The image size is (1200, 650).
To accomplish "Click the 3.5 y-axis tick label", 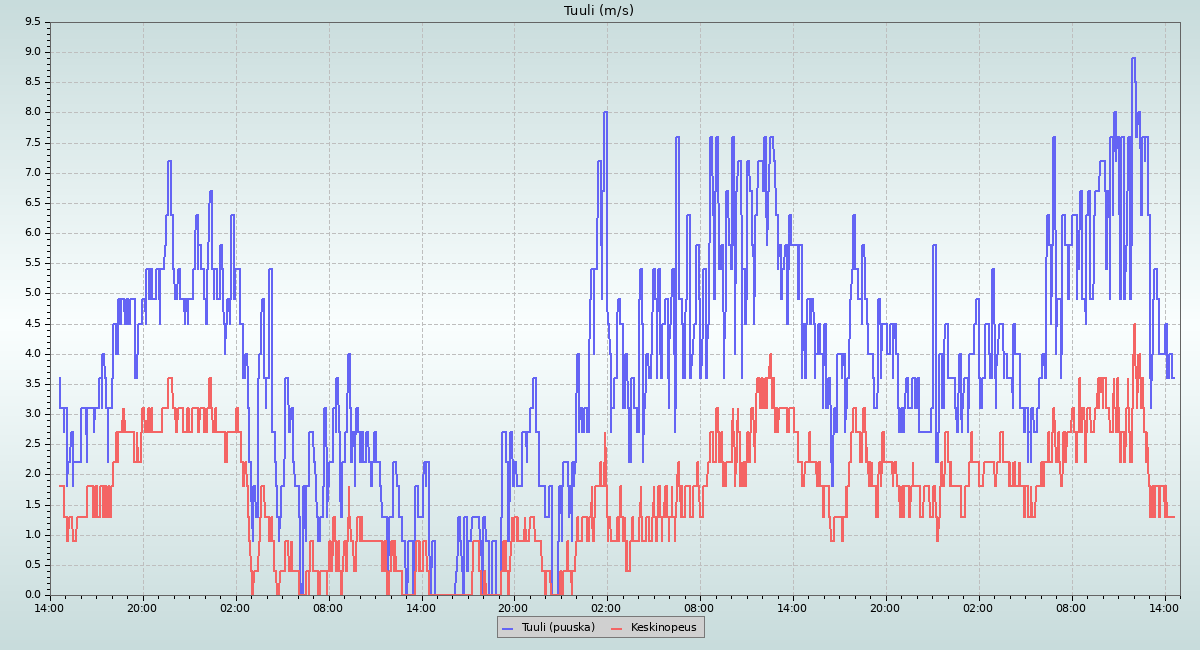I will pyautogui.click(x=33, y=383).
